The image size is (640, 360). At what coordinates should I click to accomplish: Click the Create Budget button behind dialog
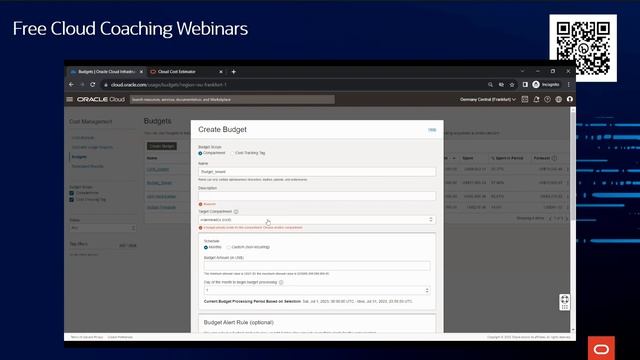[x=162, y=146]
